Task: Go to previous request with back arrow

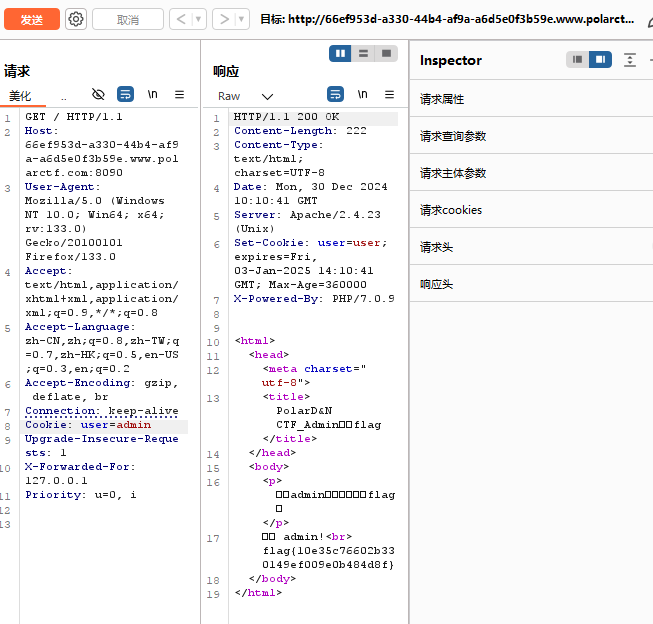Action: 181,19
